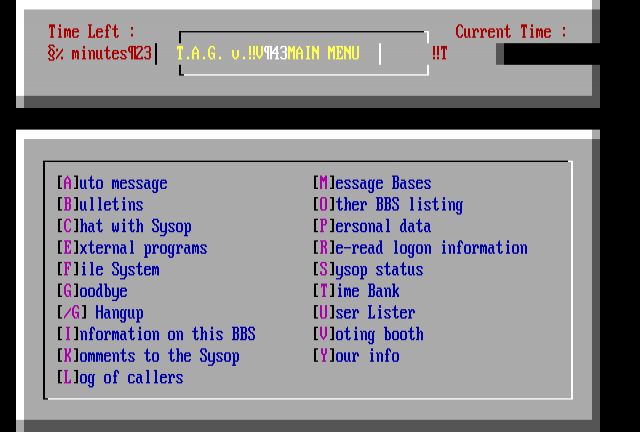This screenshot has width=640, height=432.
Task: Select [R]e-read logon information
Action: 420,248
